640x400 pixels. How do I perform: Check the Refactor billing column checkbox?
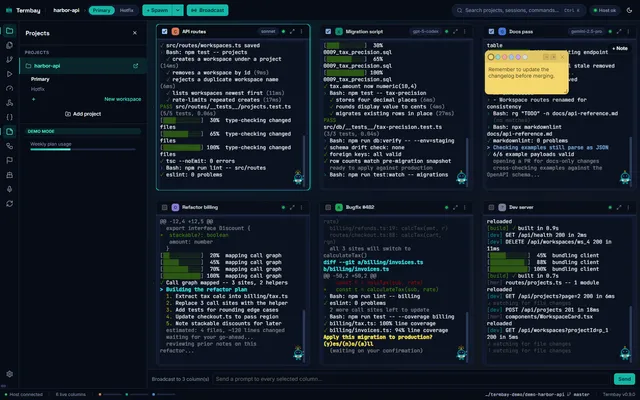[164, 207]
